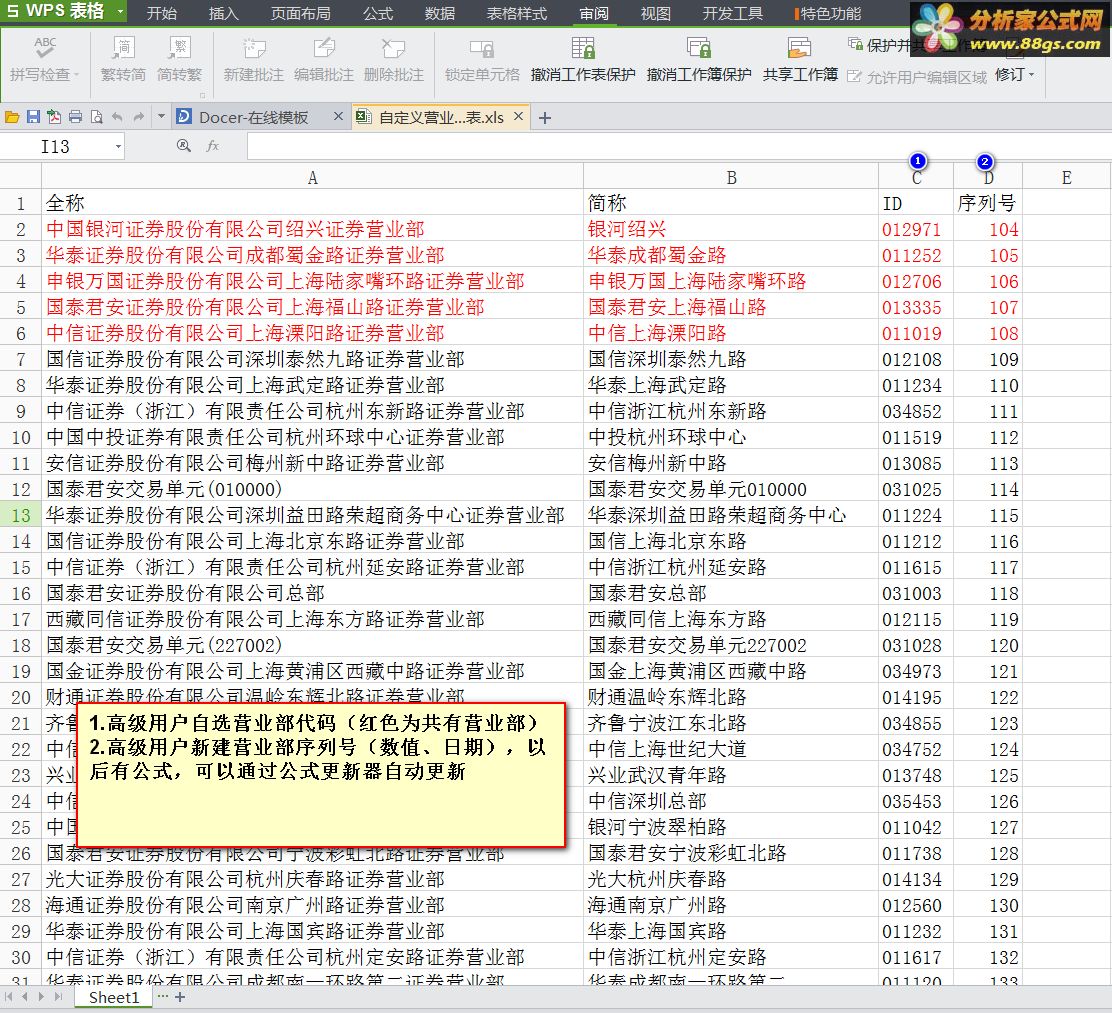Click cell with ID 012560
This screenshot has width=1112, height=1013.
tap(916, 906)
